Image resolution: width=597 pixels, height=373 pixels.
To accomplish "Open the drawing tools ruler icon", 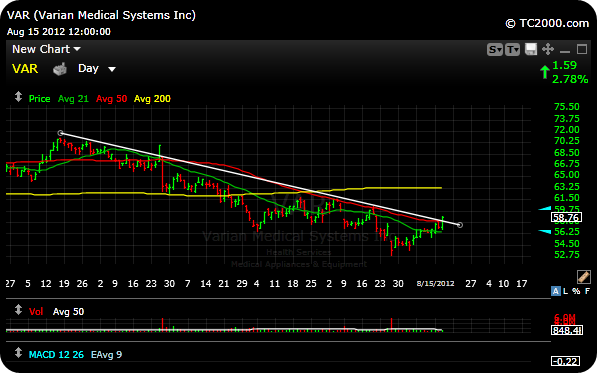I will (583, 277).
